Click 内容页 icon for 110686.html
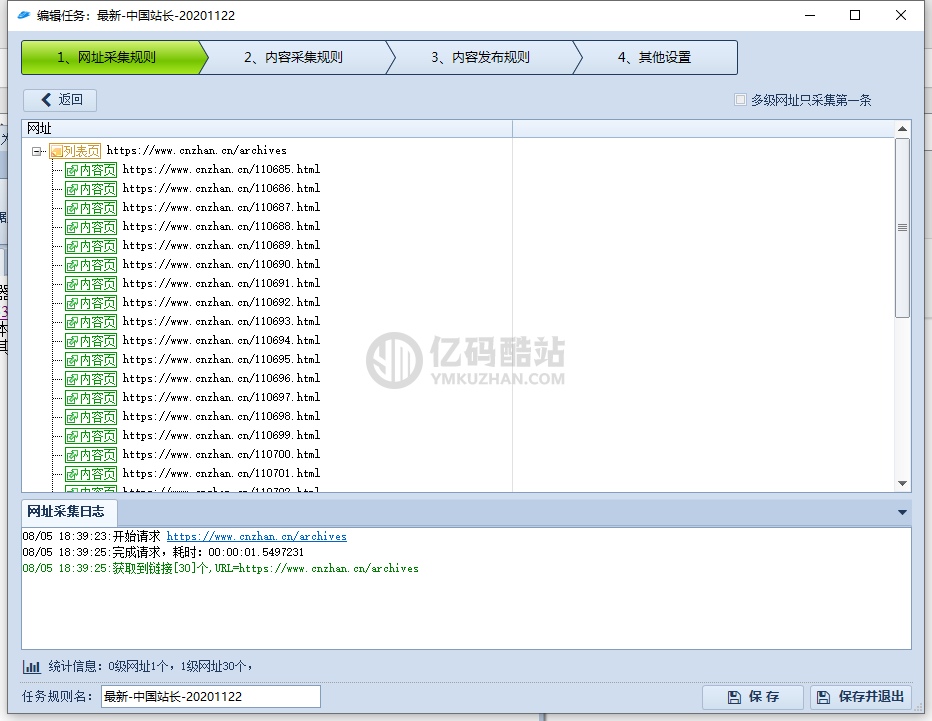Image resolution: width=932 pixels, height=721 pixels. tap(91, 189)
